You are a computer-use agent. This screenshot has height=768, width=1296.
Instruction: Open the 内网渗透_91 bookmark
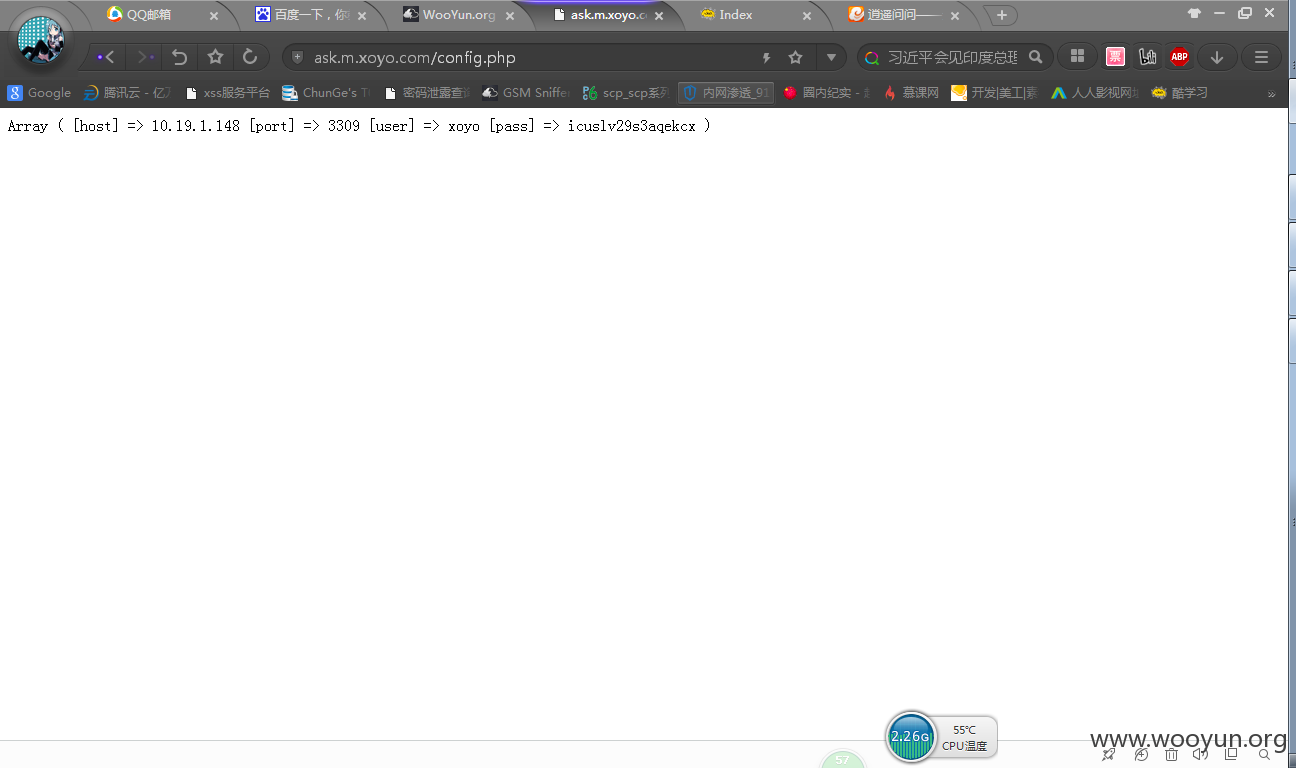(x=726, y=93)
